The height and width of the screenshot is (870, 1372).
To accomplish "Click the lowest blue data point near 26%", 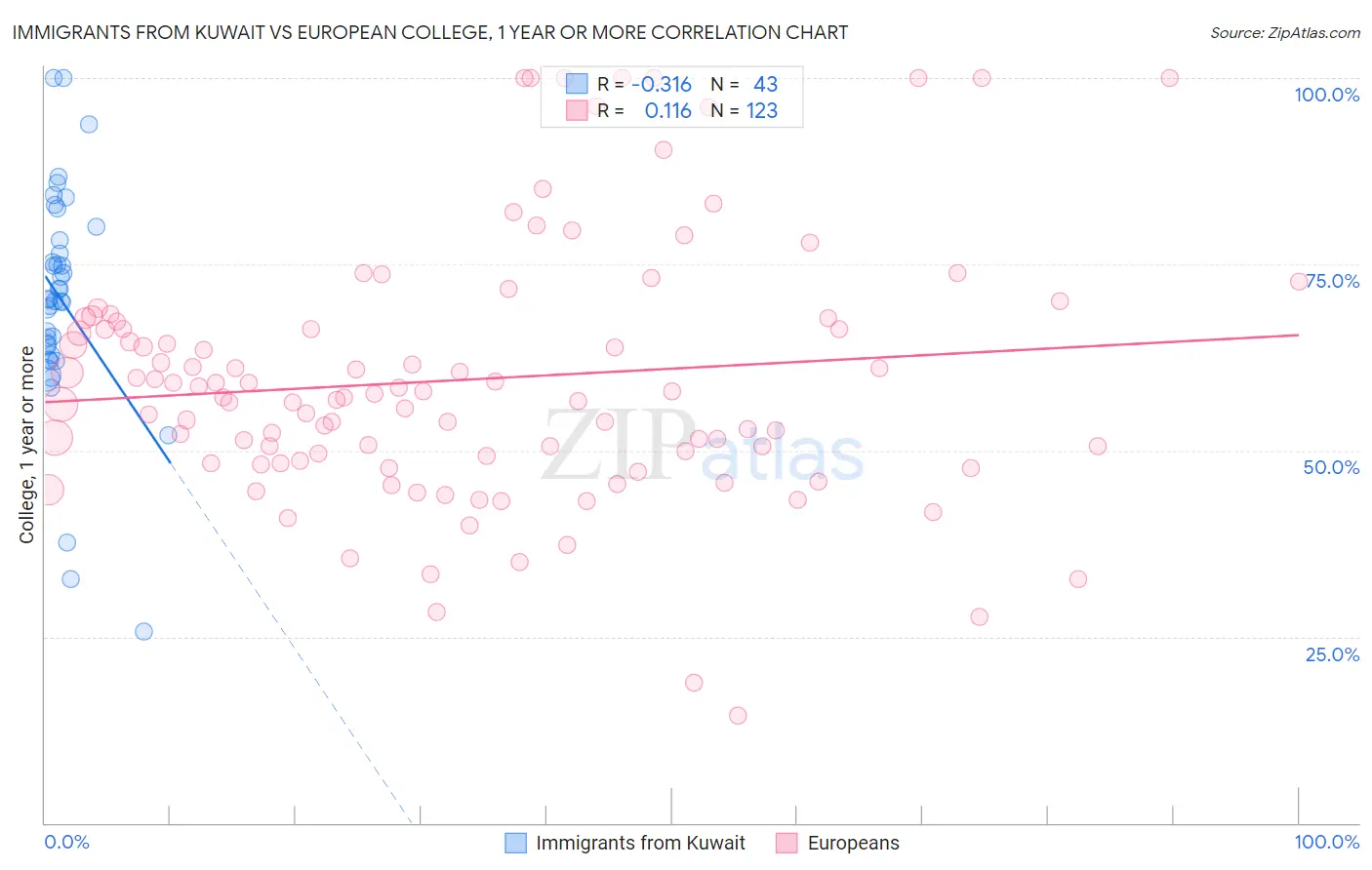I will pos(143,631).
